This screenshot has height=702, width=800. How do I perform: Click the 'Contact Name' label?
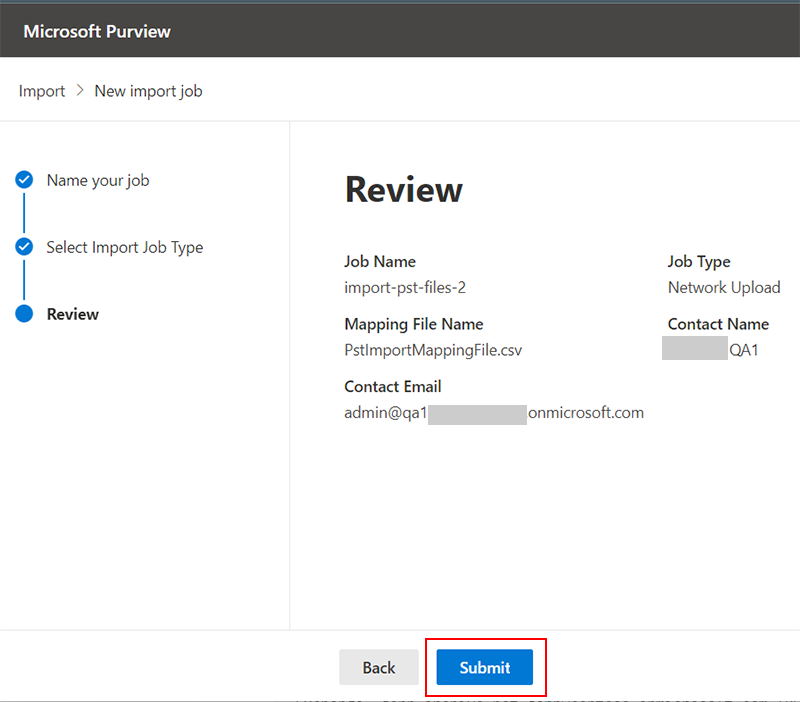(x=718, y=324)
